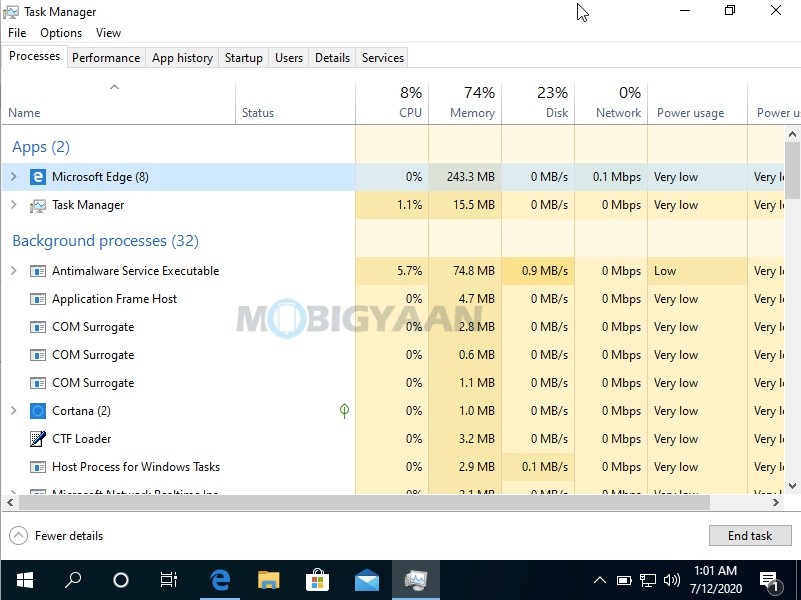
Task: Click the Application Frame Host icon
Action: 38,299
